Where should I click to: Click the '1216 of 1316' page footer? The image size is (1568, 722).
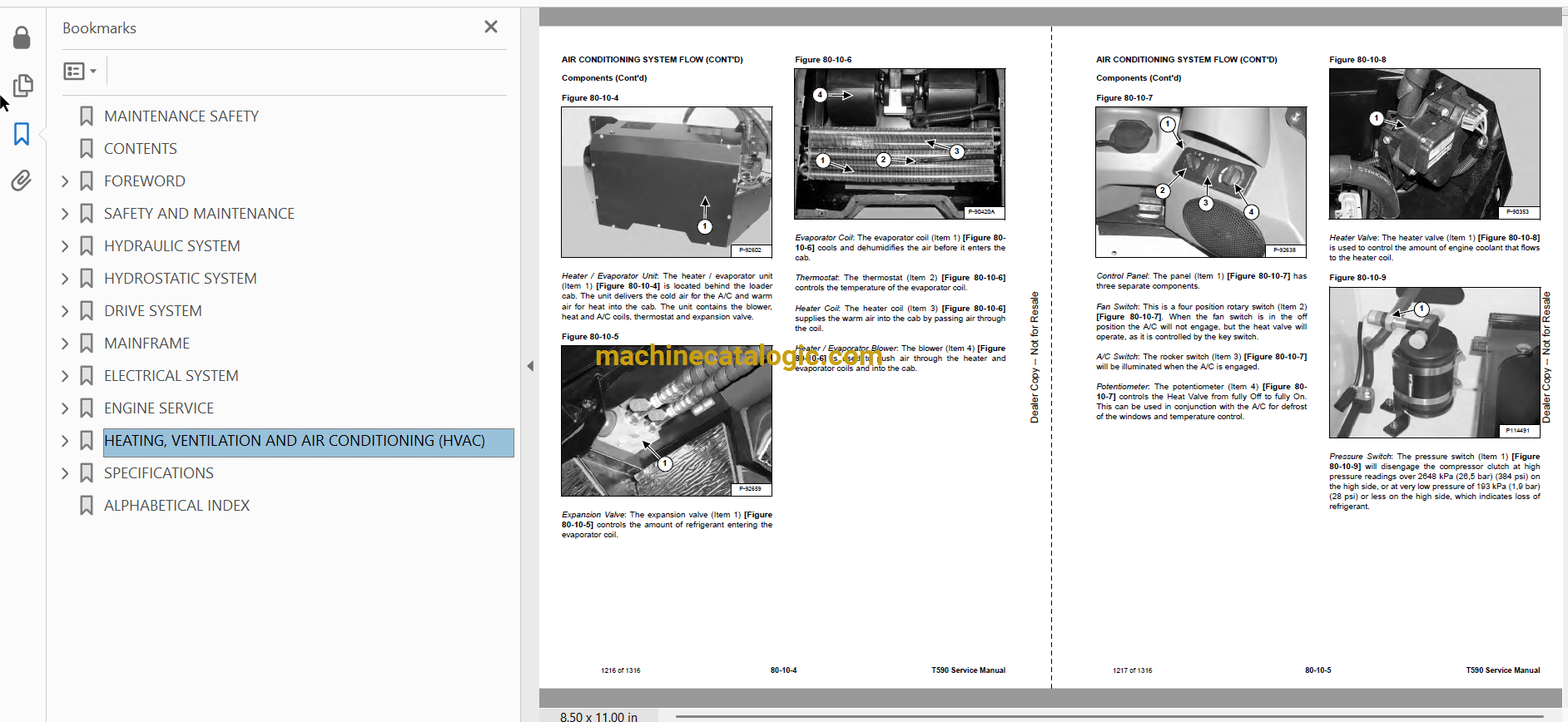621,670
